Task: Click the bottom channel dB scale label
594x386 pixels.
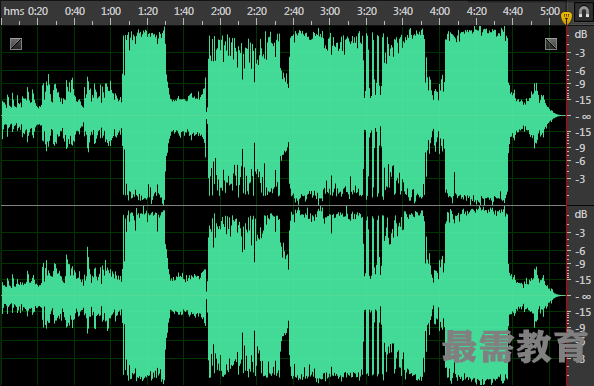Action: click(581, 214)
